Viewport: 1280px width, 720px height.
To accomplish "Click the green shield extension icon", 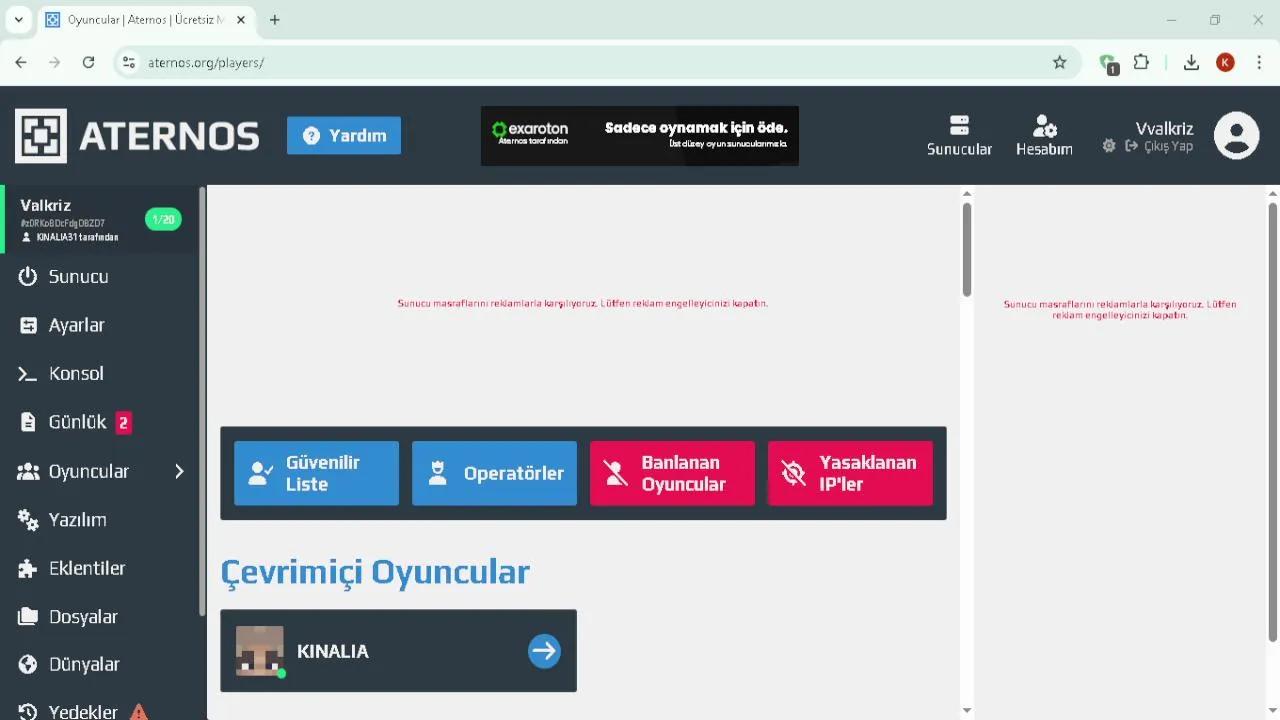I will 1108,63.
